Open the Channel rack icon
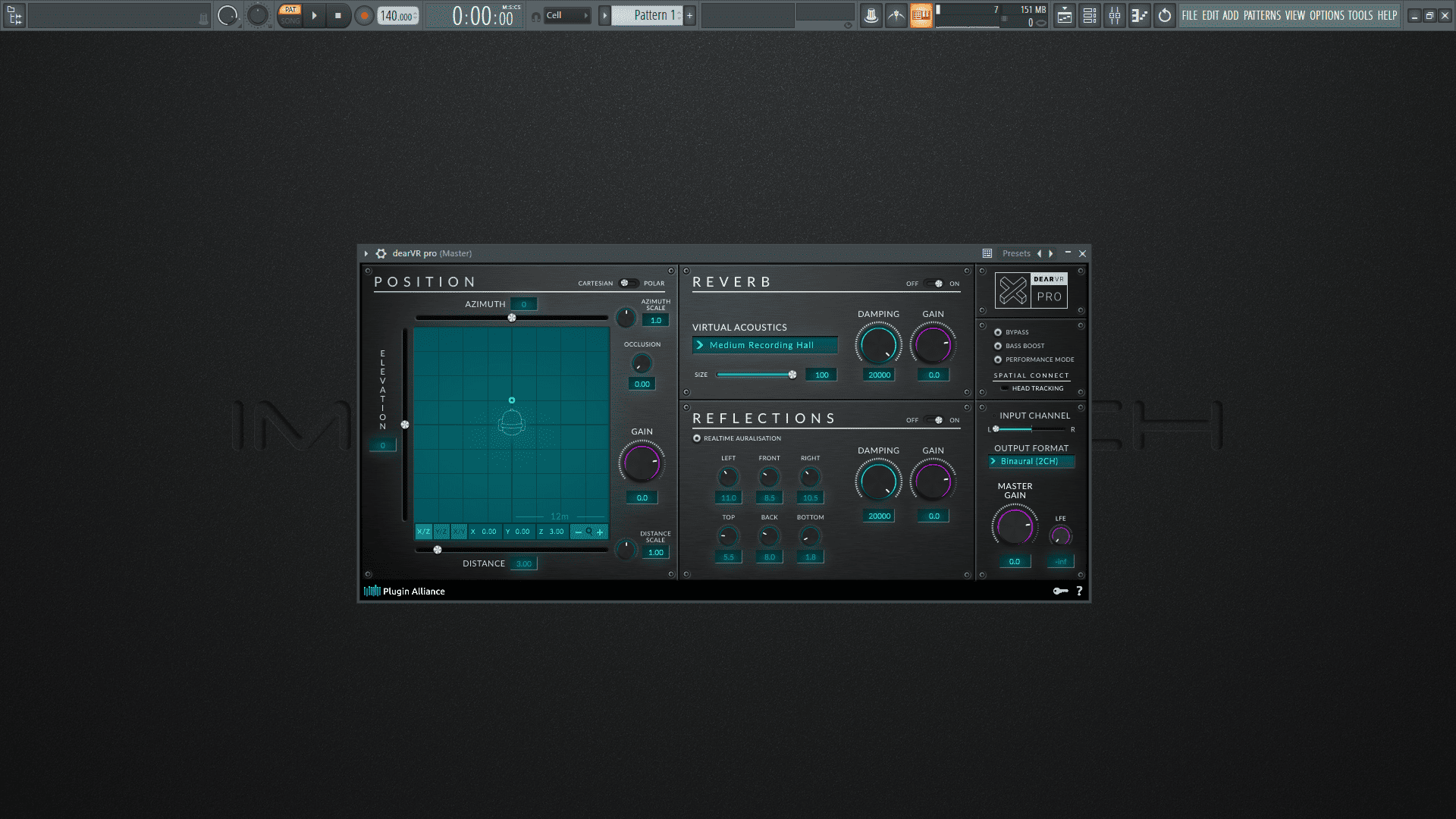This screenshot has height=819, width=1456. 1090,15
